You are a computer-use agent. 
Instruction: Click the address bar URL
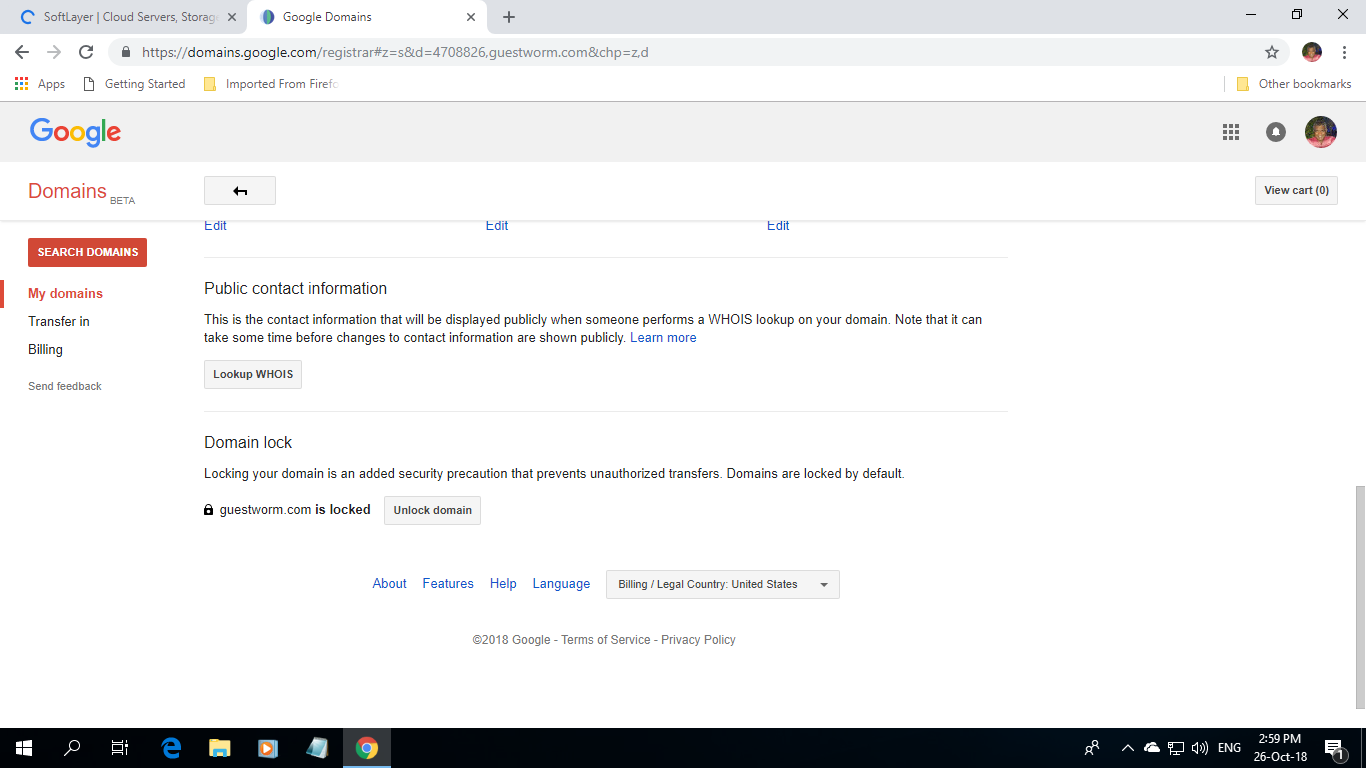(395, 52)
